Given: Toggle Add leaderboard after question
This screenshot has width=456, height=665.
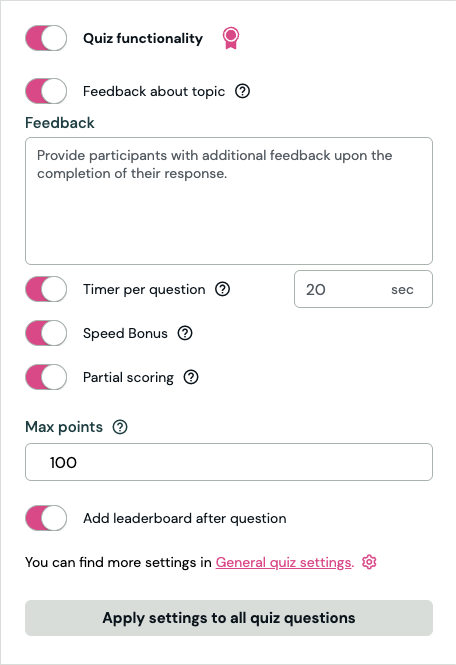Looking at the screenshot, I should coord(46,518).
